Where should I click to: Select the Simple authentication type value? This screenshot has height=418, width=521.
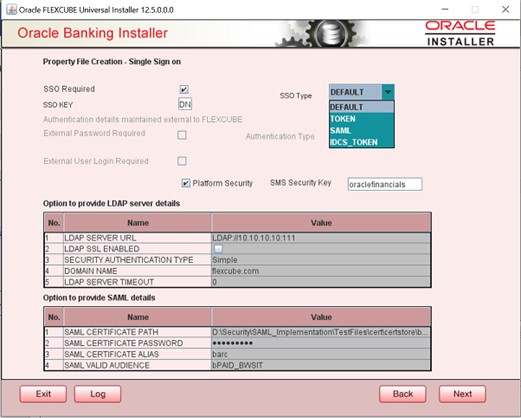(321, 260)
